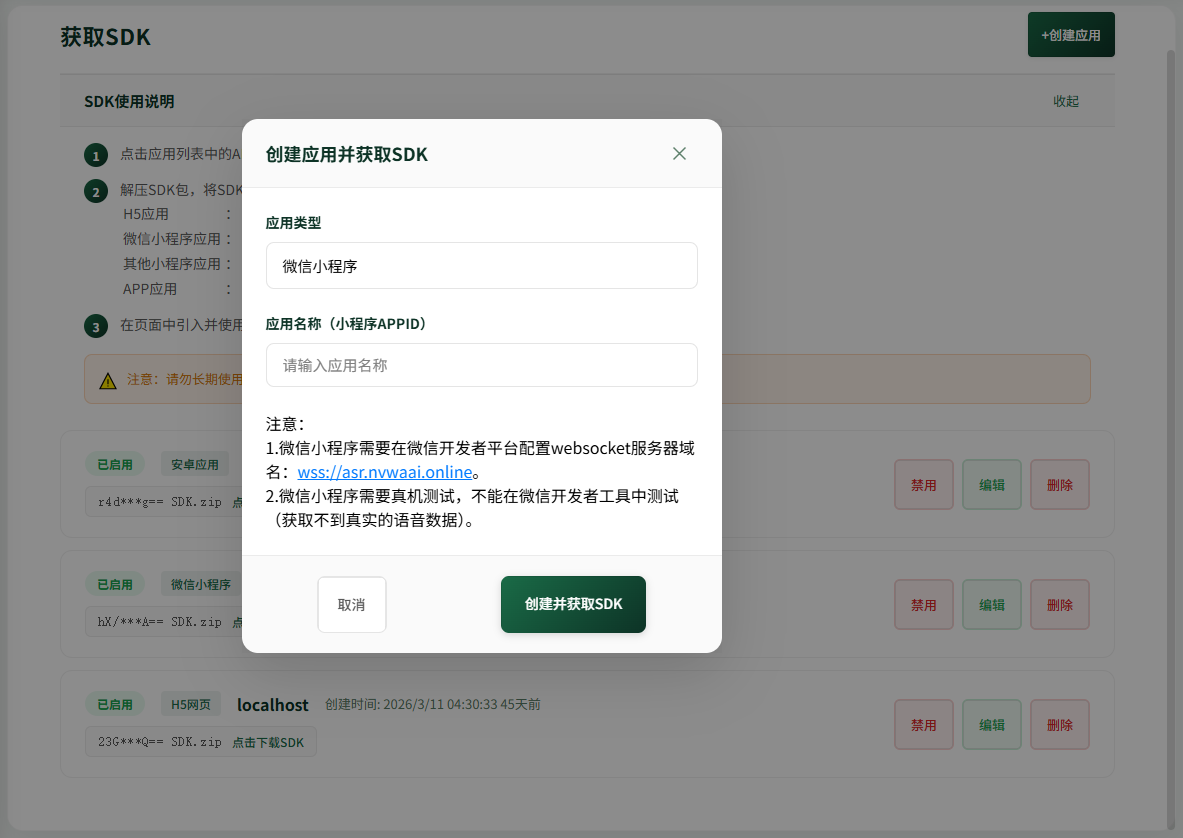Viewport: 1183px width, 838px height.
Task: Collapse the SDK使用说明 section via 收起
Action: (1066, 100)
